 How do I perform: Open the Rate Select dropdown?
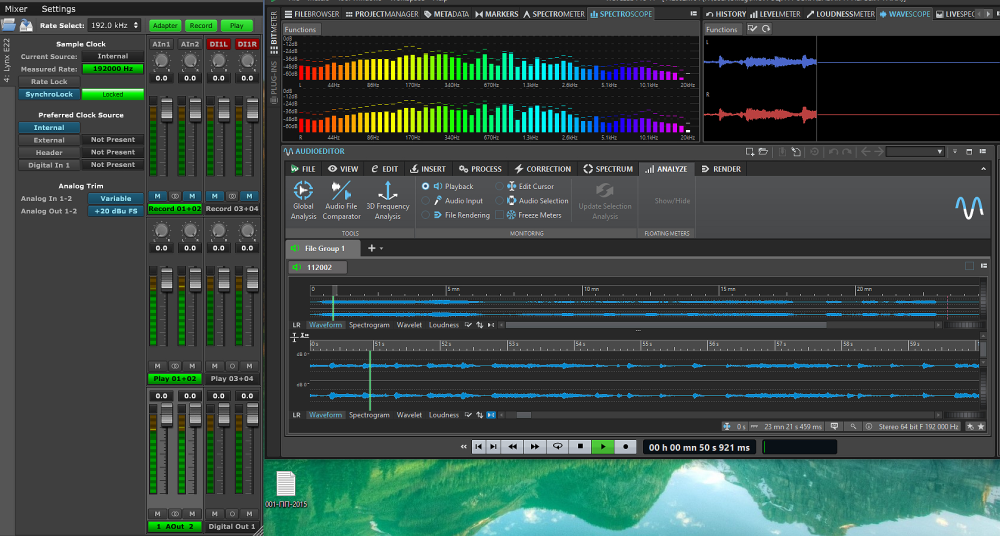[115, 25]
